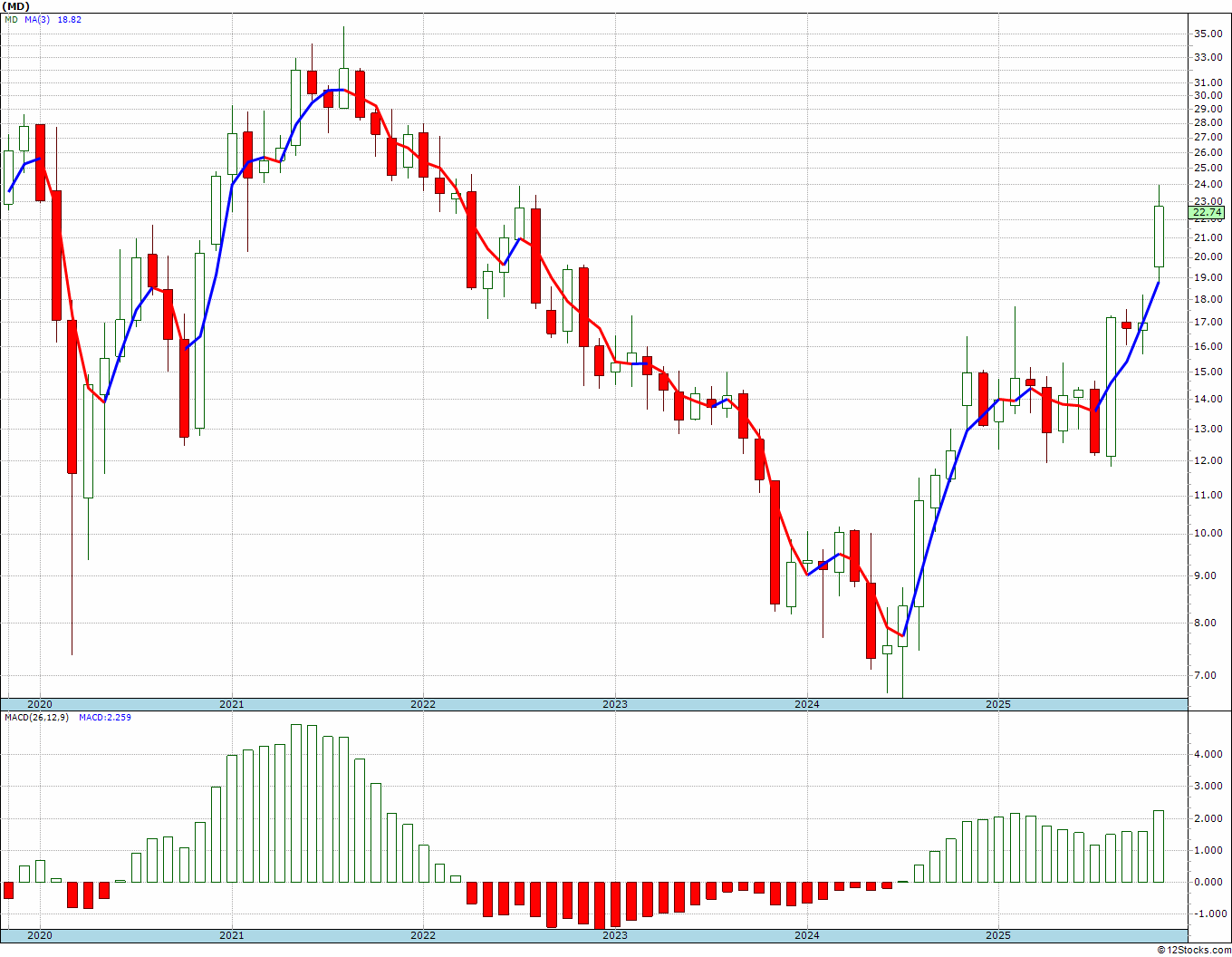Click 2024 on the MACD panel's bottom axis
The image size is (1232, 957).
point(806,935)
